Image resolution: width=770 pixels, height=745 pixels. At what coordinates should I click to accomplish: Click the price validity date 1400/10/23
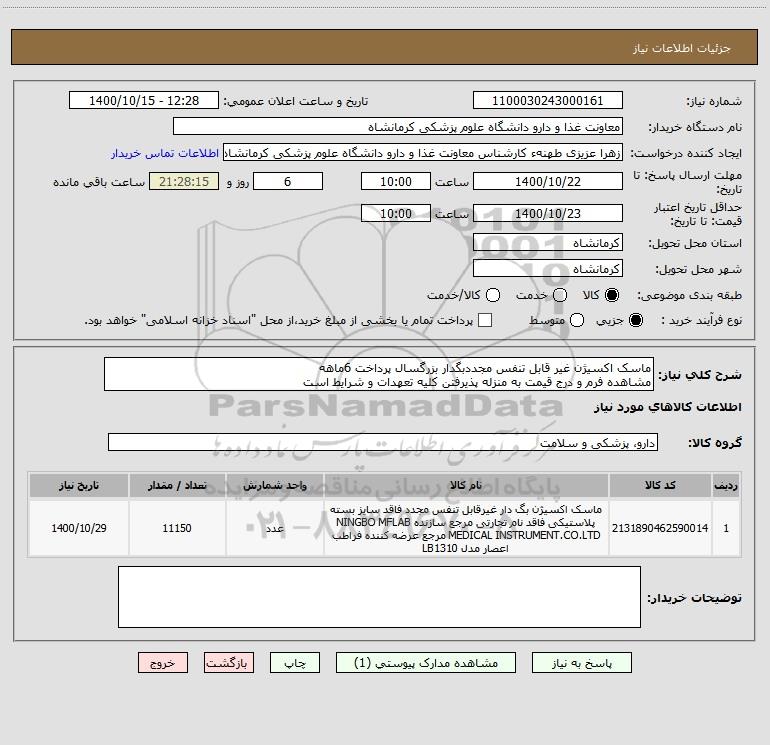coord(548,213)
